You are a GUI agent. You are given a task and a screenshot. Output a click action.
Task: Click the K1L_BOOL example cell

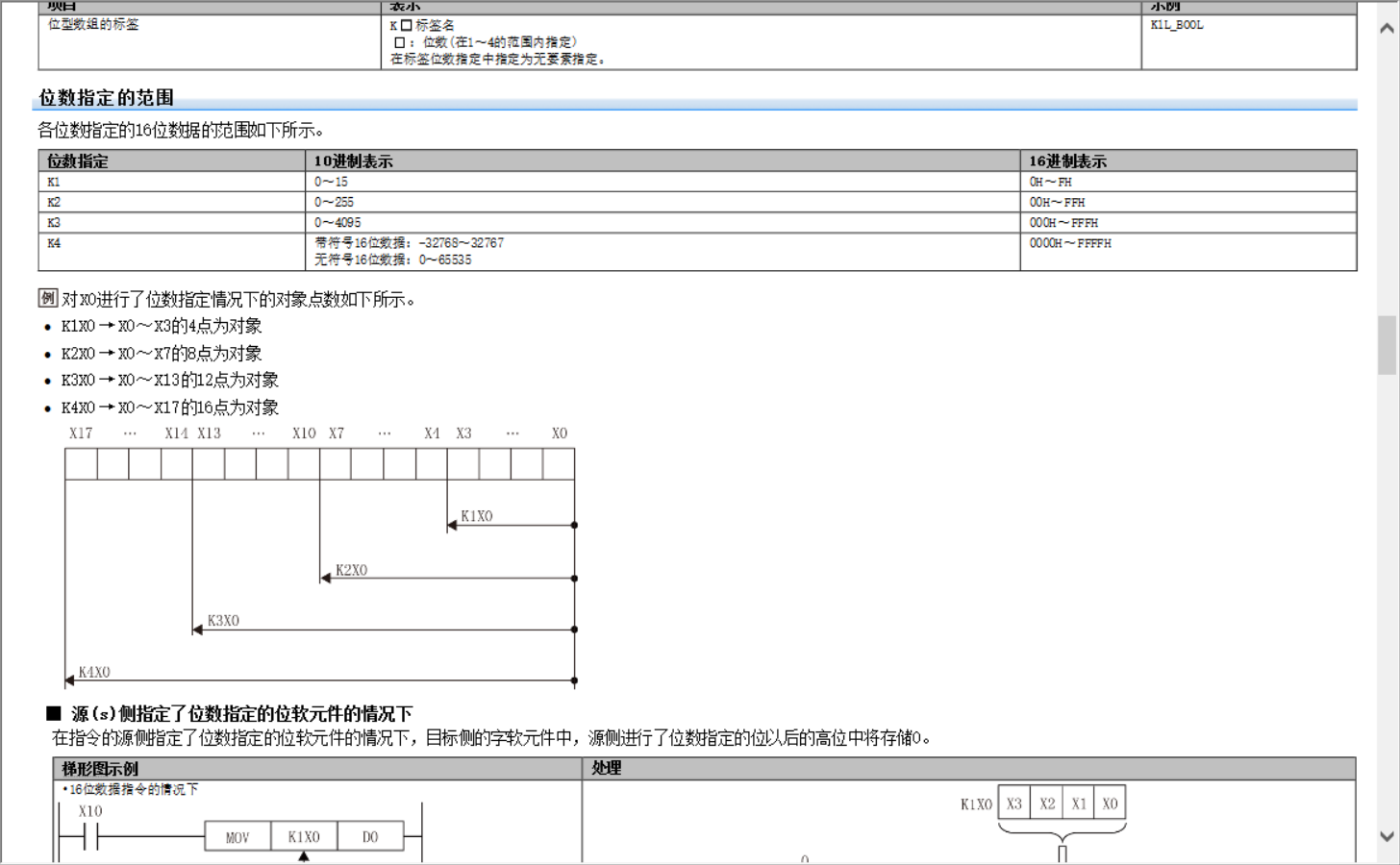point(1177,25)
